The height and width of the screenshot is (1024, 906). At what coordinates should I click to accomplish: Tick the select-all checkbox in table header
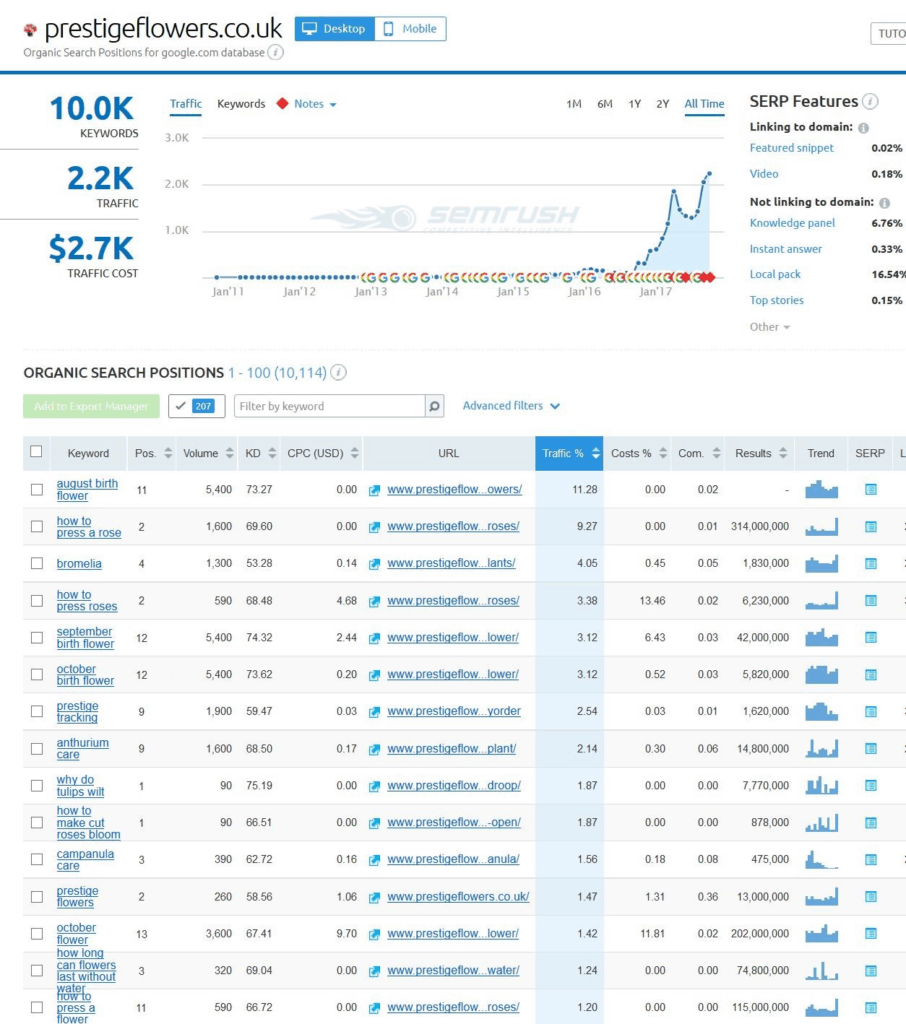37,452
